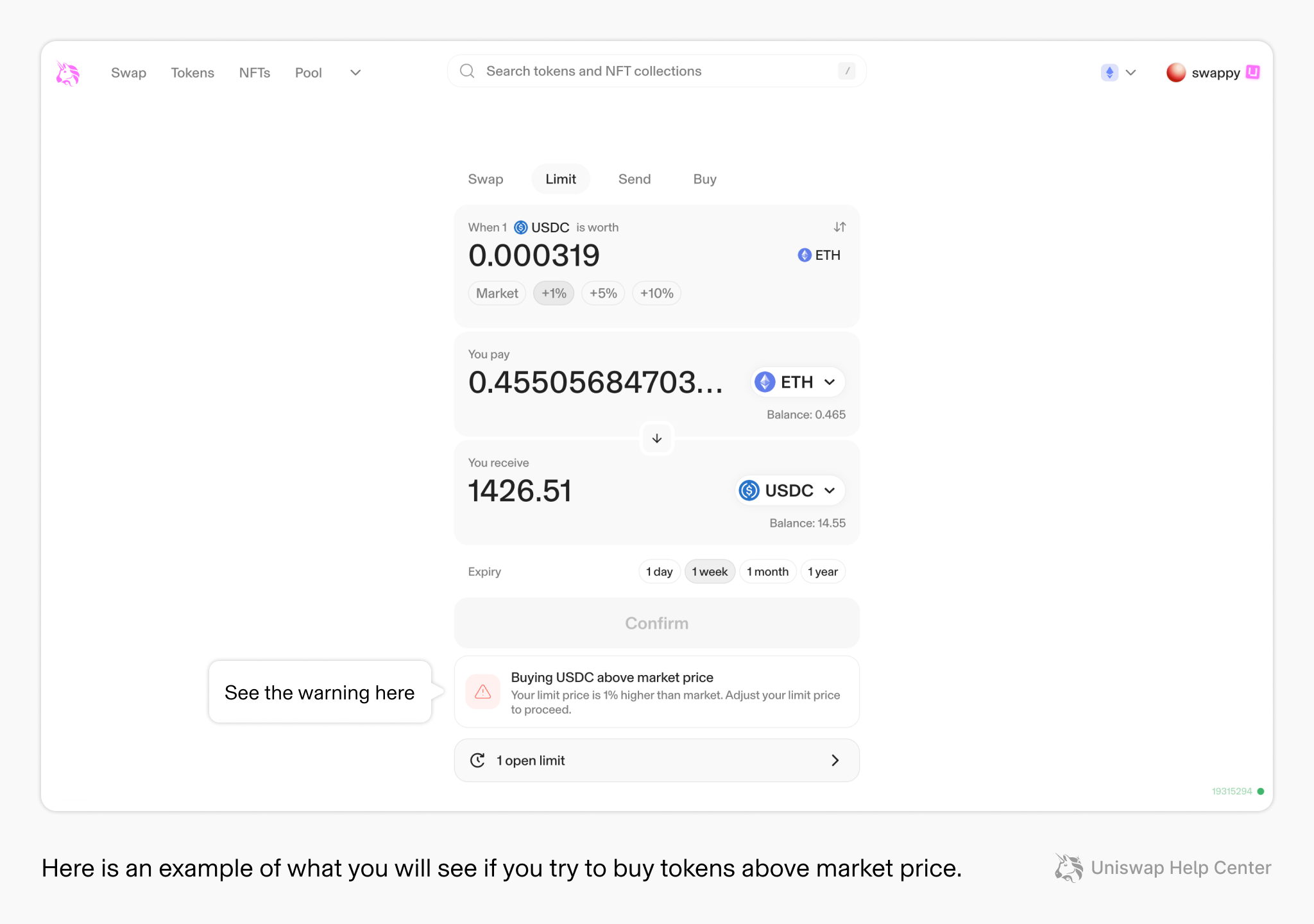Image resolution: width=1314 pixels, height=924 pixels.
Task: Click the pink badge next to swappy
Action: 1252,72
